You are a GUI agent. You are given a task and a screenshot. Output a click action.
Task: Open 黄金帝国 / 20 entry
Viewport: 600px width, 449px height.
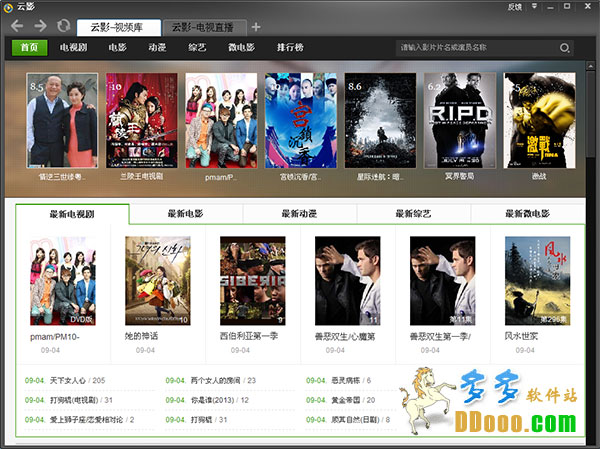(x=353, y=400)
